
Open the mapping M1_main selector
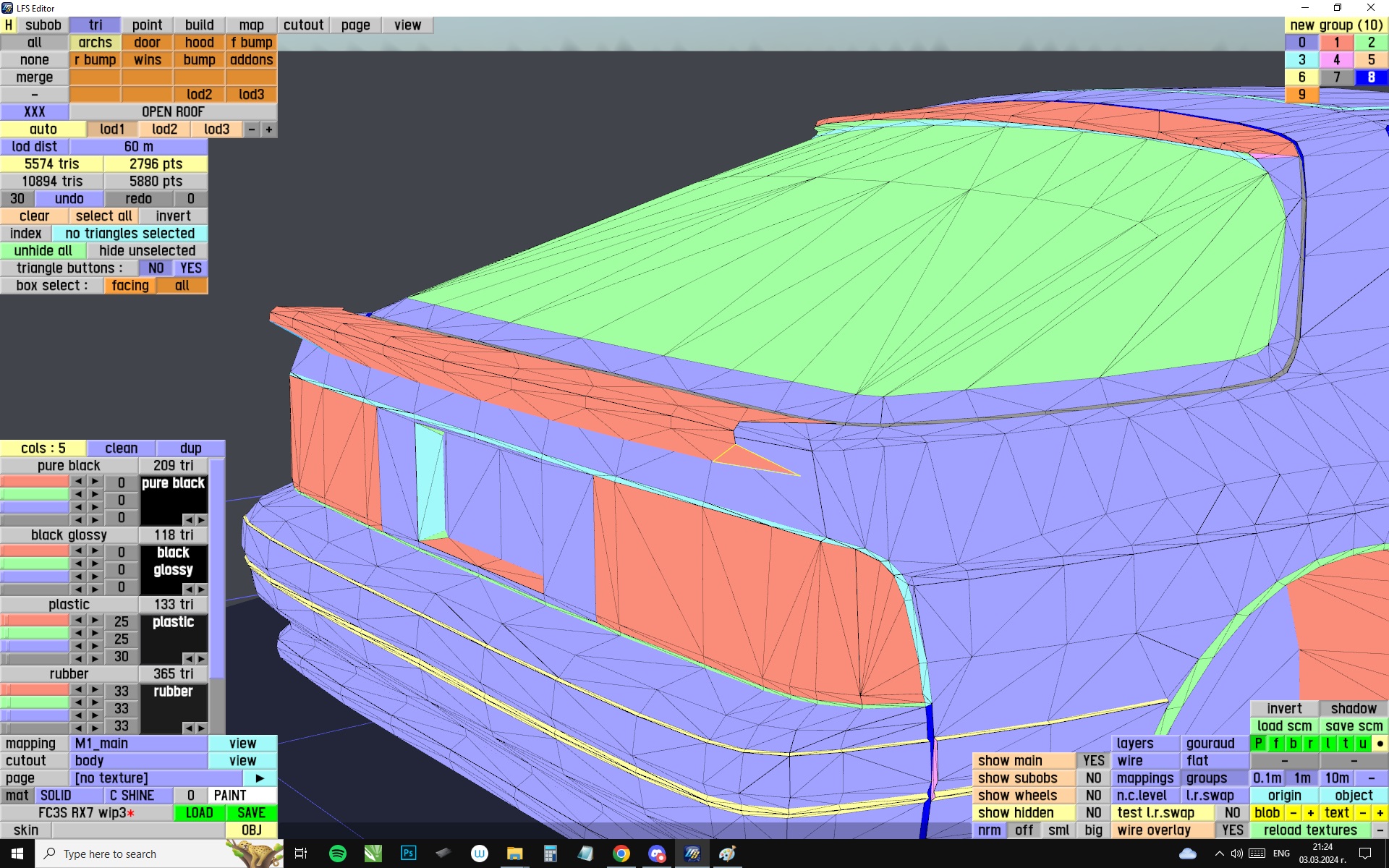(x=139, y=744)
